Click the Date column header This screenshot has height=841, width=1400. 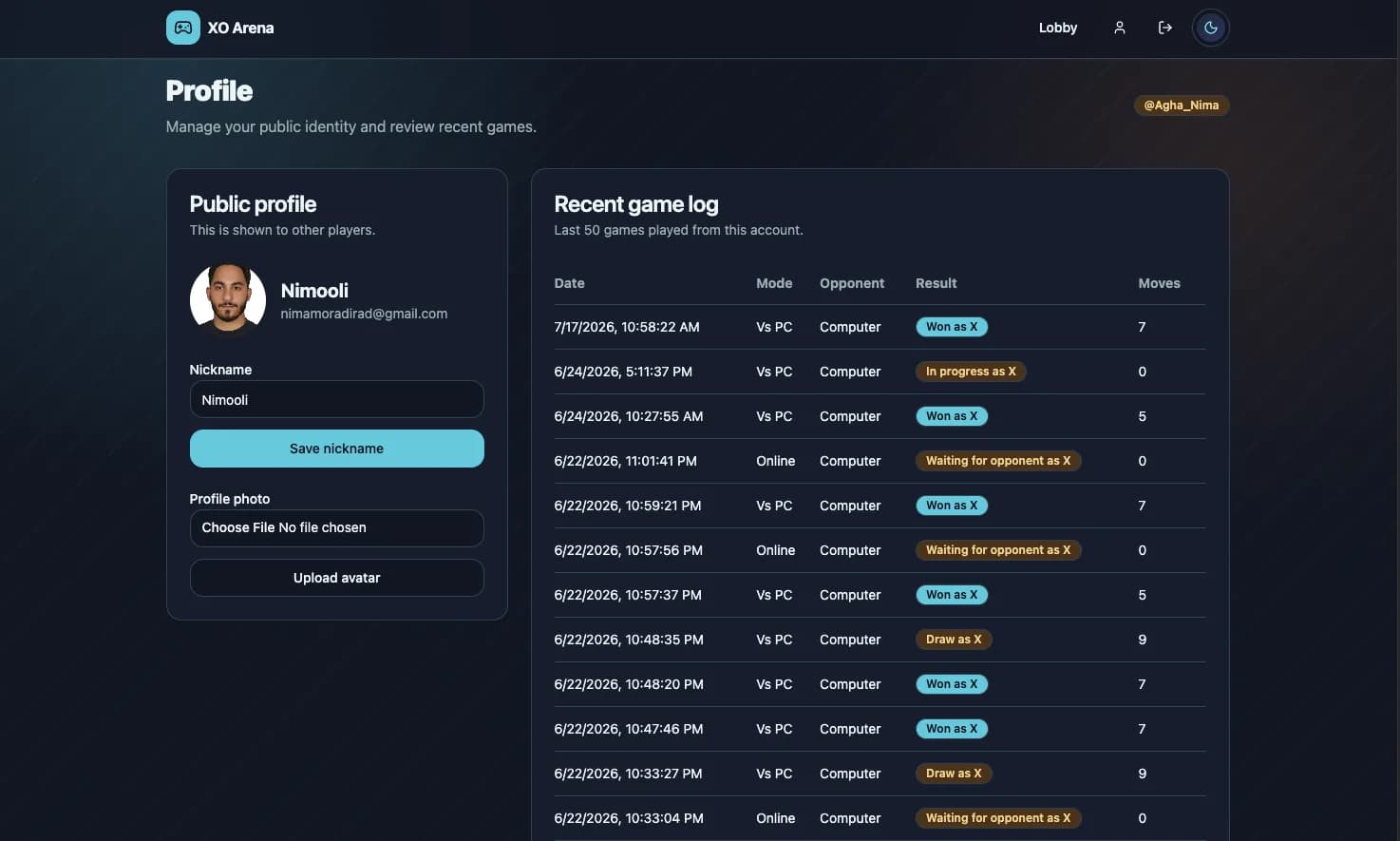pyautogui.click(x=569, y=283)
